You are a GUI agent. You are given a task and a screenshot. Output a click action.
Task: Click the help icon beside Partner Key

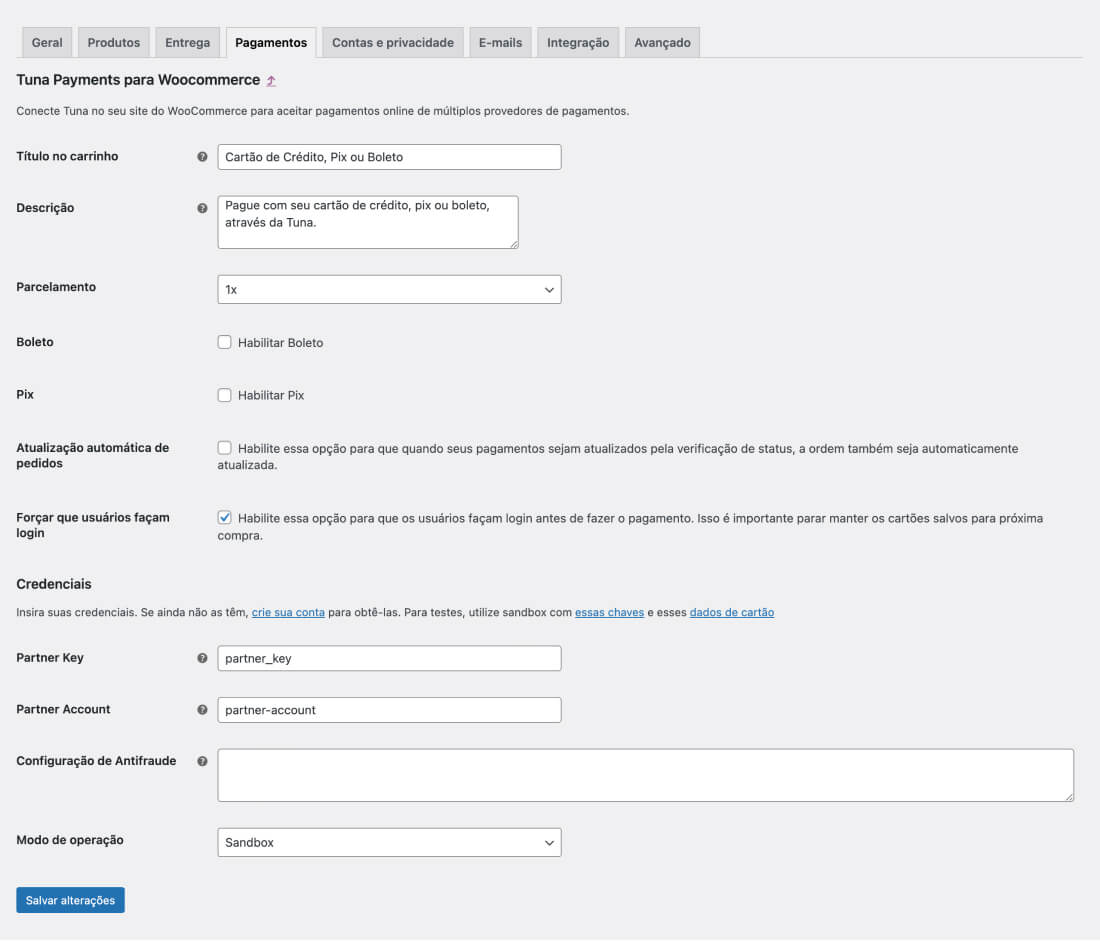(x=202, y=658)
